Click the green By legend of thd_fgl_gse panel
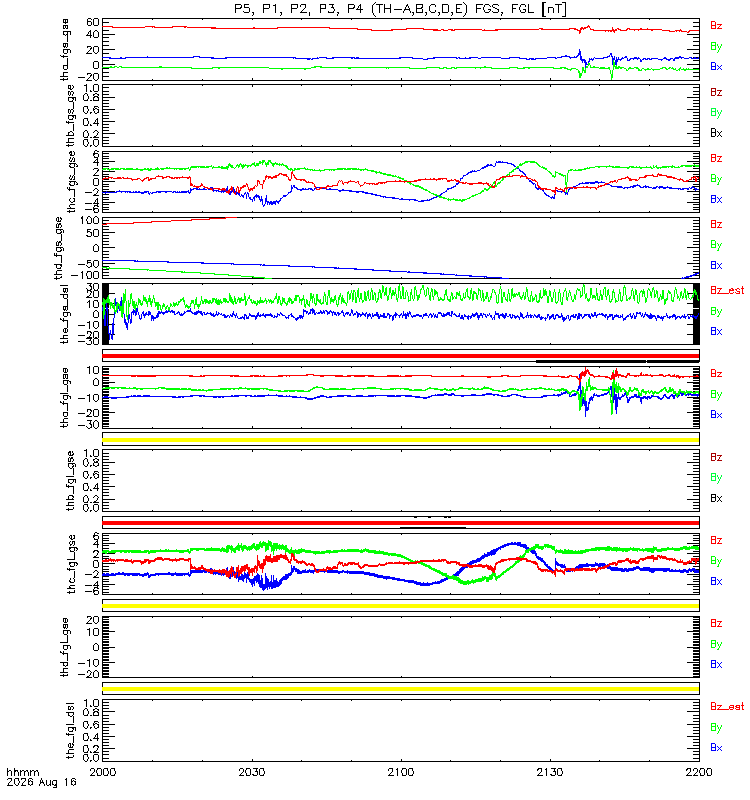The height and width of the screenshot is (800, 750). (716, 644)
